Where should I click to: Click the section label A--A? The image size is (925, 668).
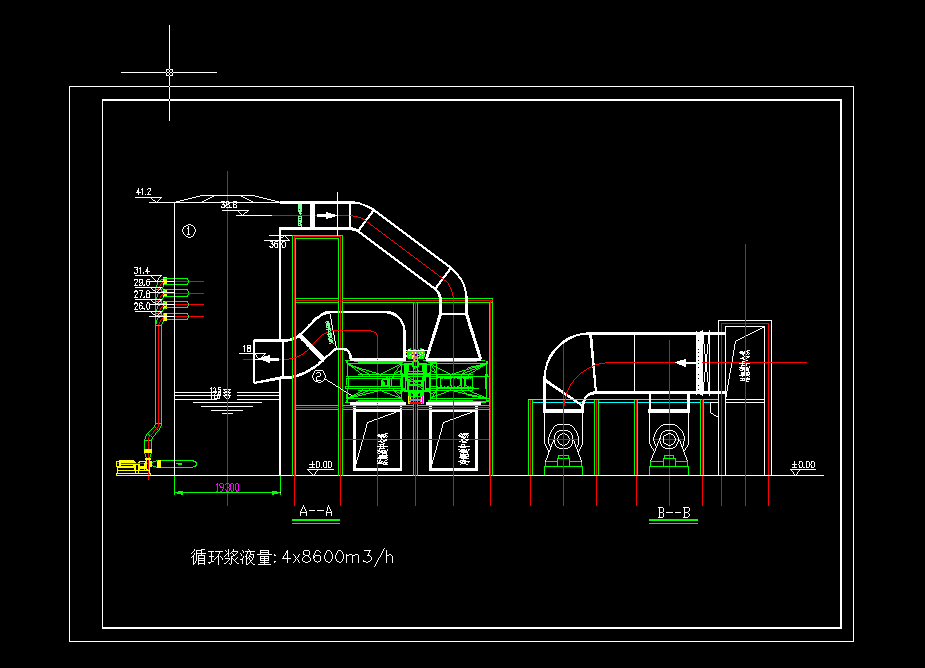315,508
